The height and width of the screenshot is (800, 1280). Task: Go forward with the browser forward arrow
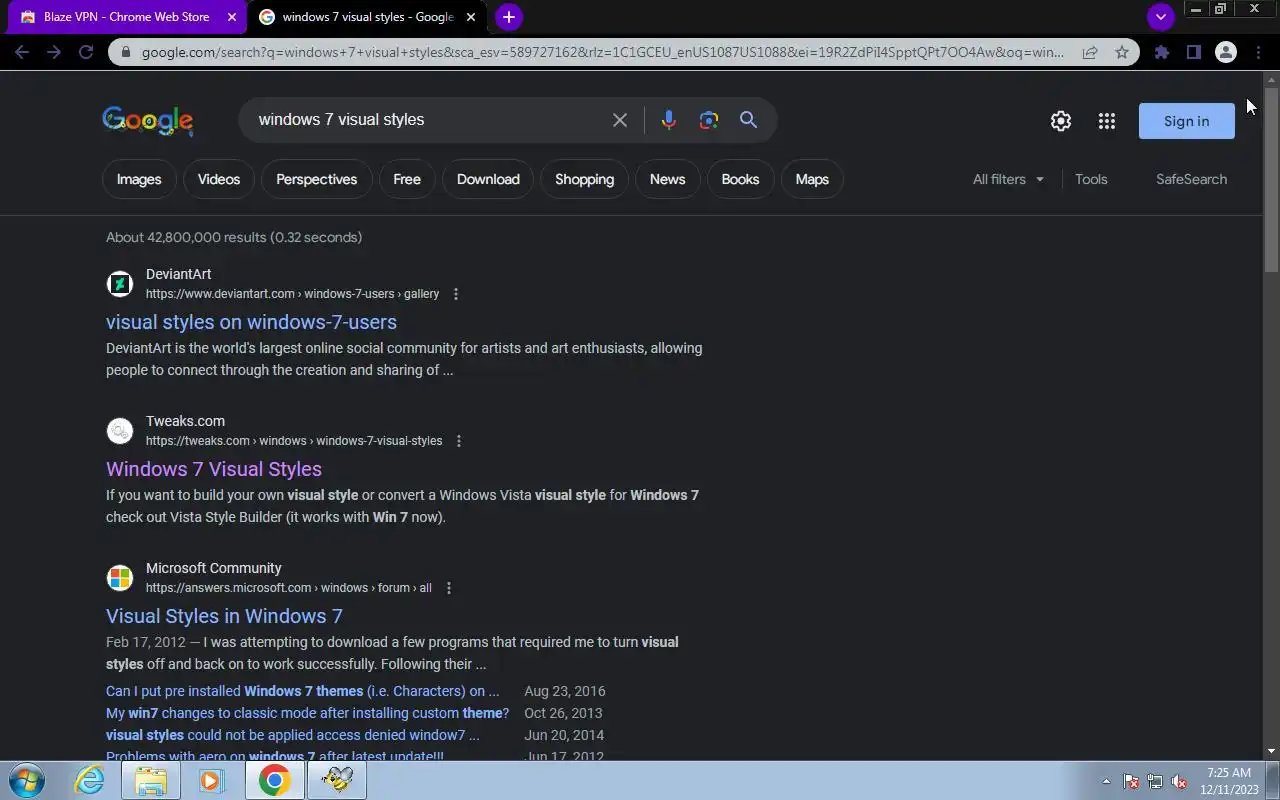click(x=54, y=52)
